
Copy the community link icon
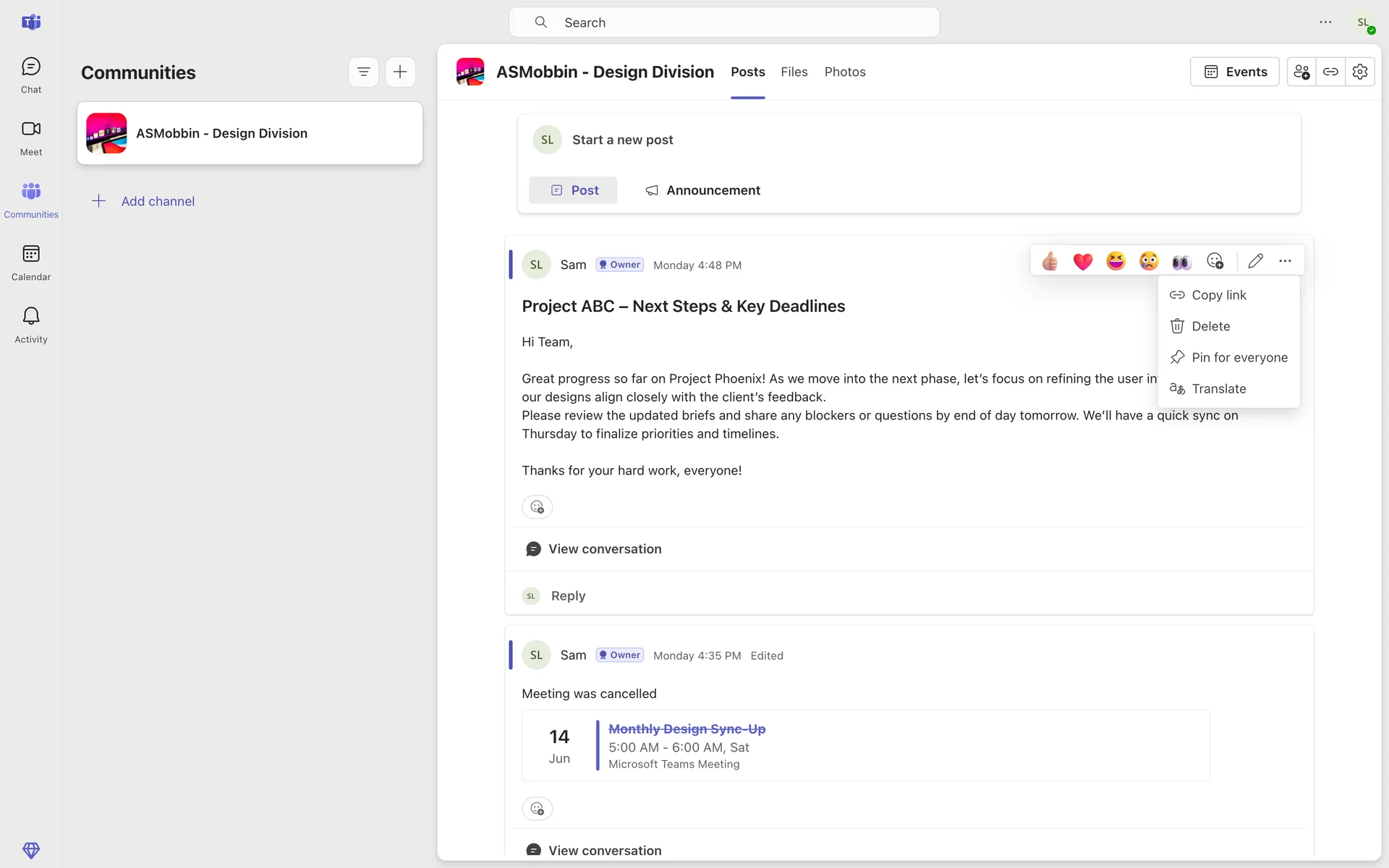[x=1330, y=72]
